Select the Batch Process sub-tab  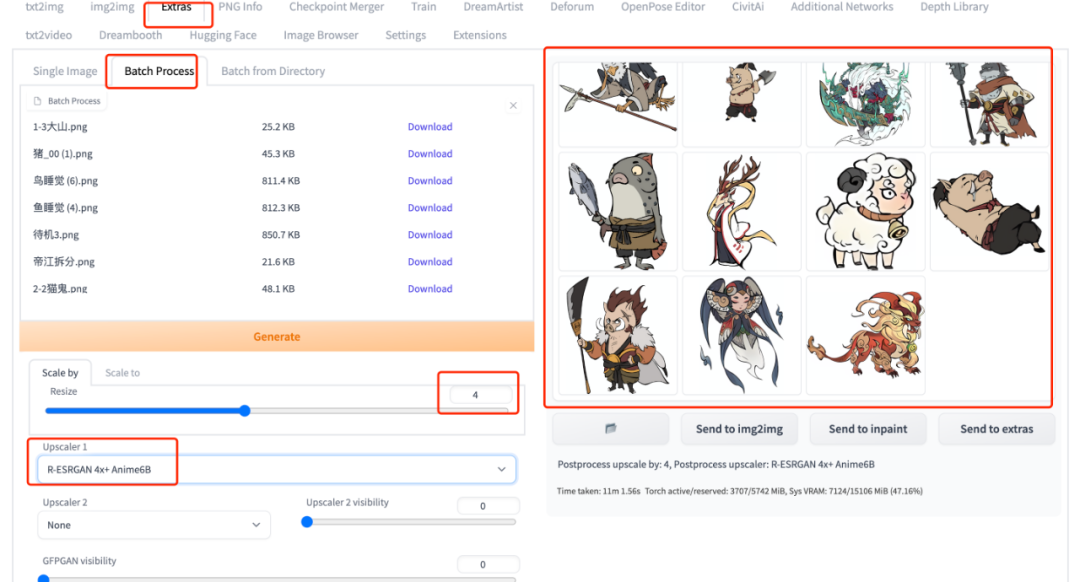(159, 71)
